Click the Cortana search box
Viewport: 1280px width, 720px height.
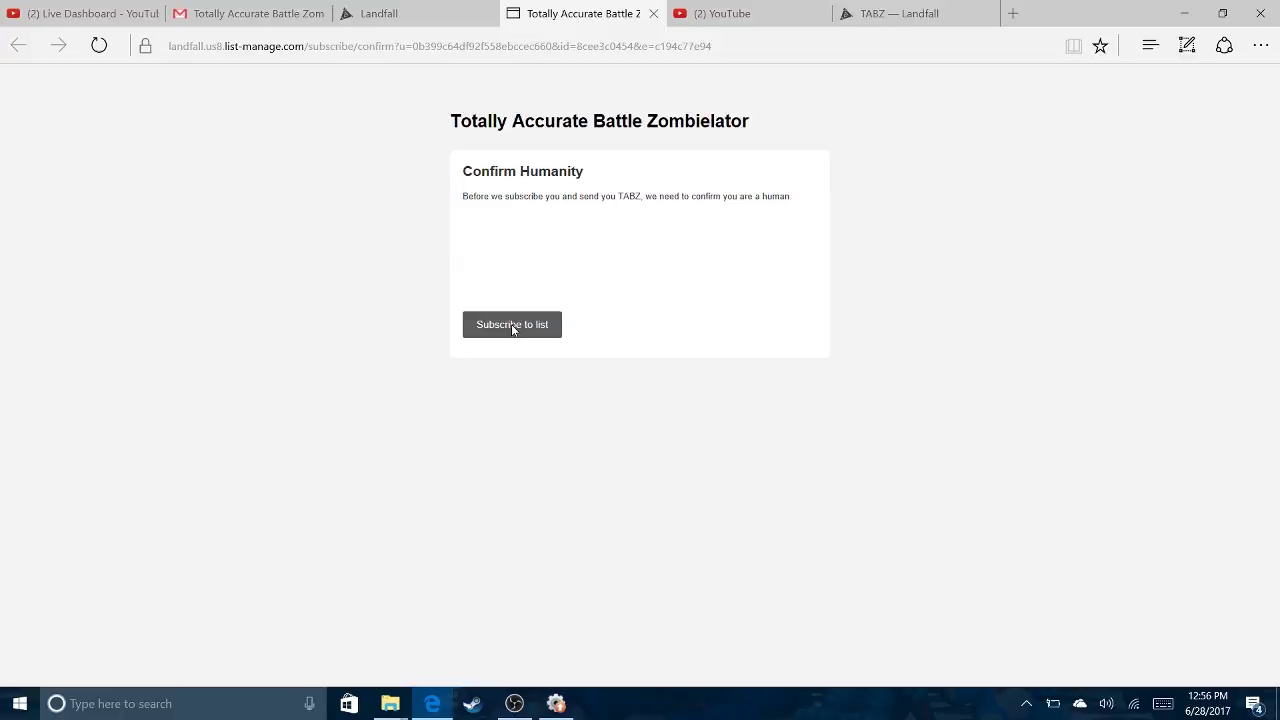(x=185, y=703)
